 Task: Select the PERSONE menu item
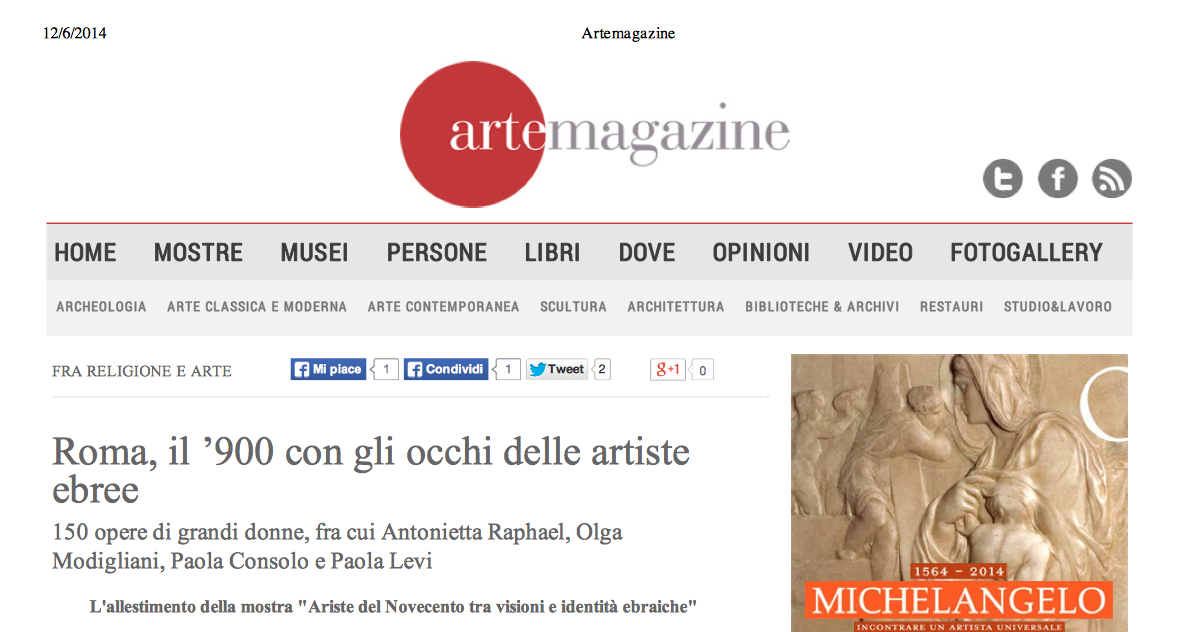[436, 252]
